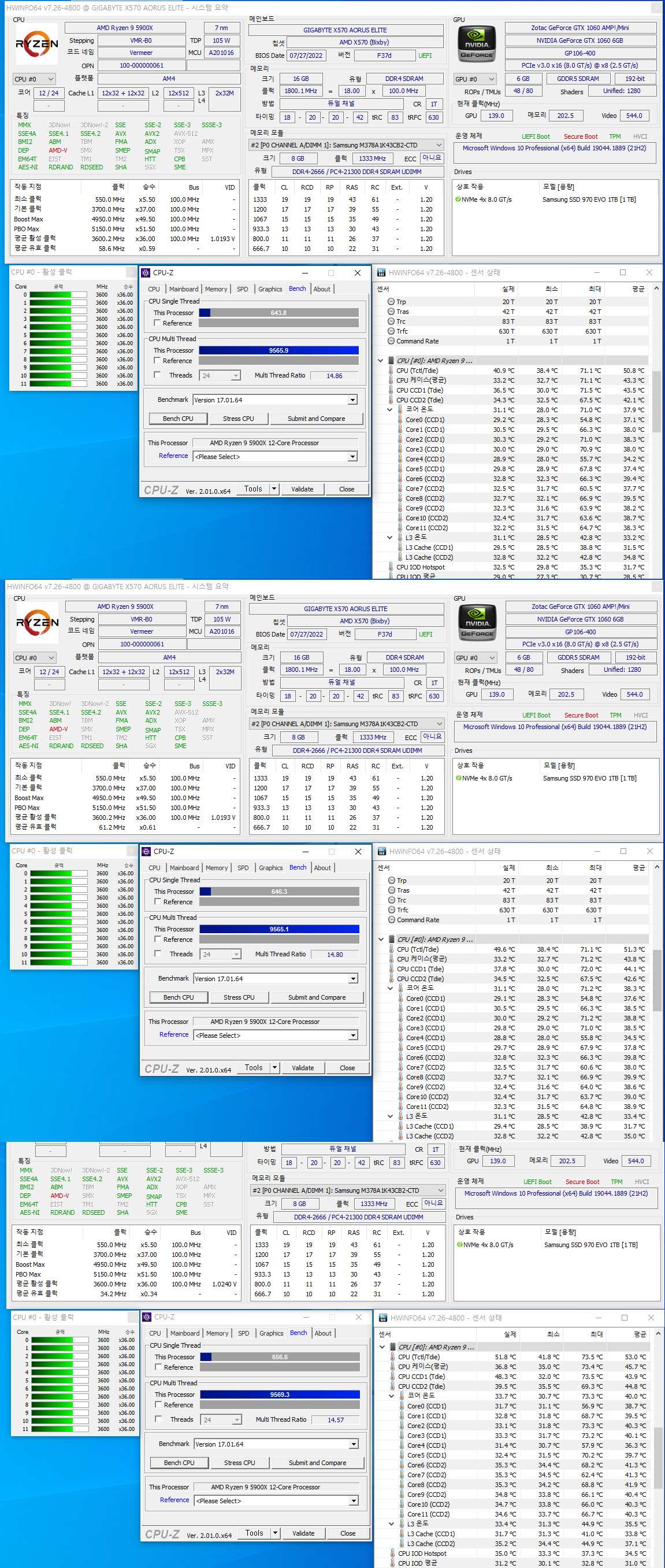Click the single-thread progress bar showing 646.3
The height and width of the screenshot is (1568, 665).
tap(279, 892)
